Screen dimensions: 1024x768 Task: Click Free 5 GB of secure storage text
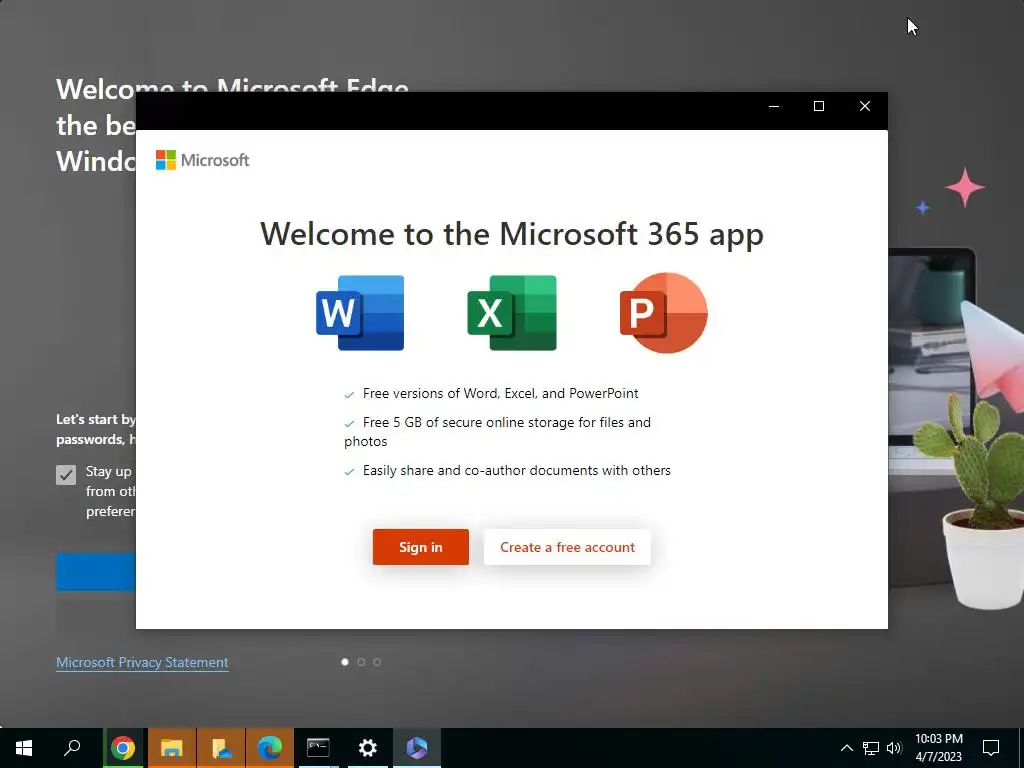[x=498, y=431]
